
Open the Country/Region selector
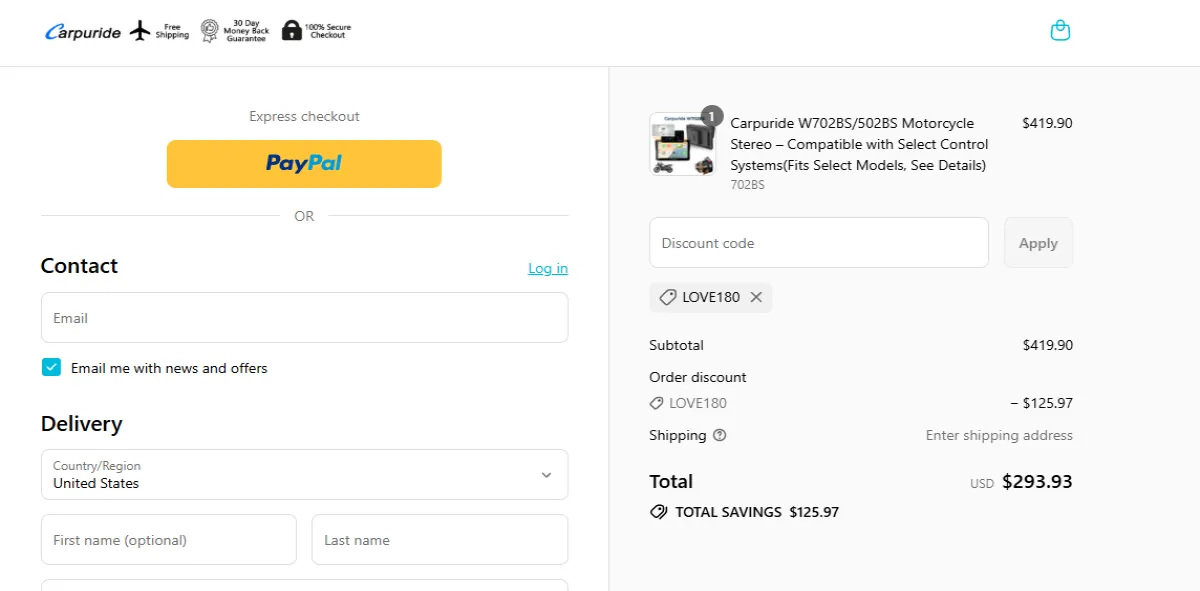304,474
